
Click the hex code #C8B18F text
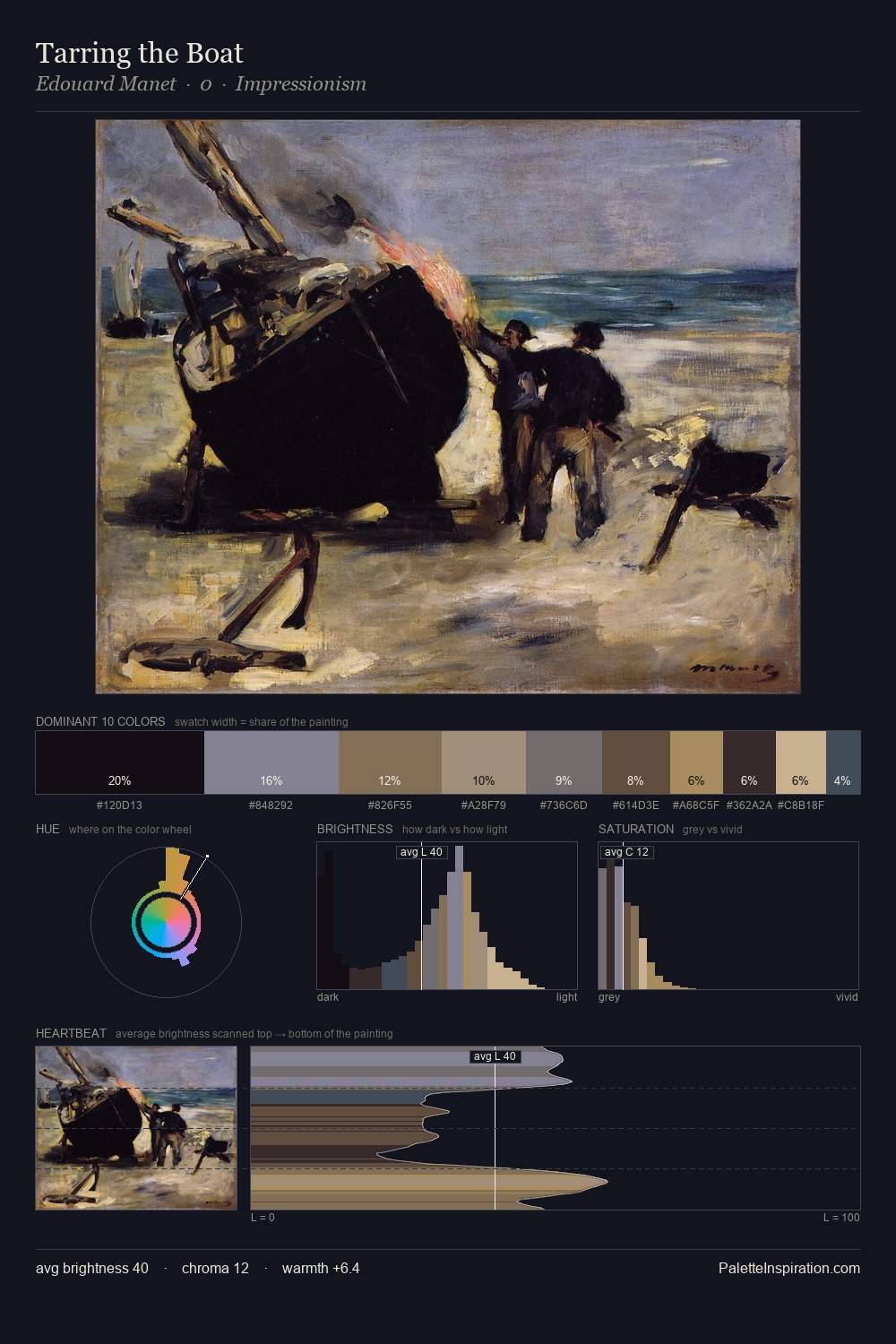coord(801,806)
